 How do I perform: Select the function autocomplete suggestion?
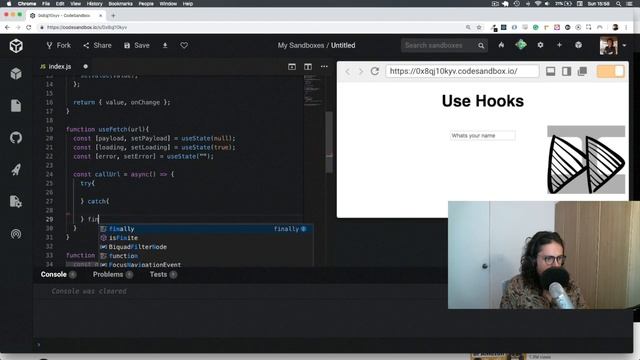click(206, 256)
